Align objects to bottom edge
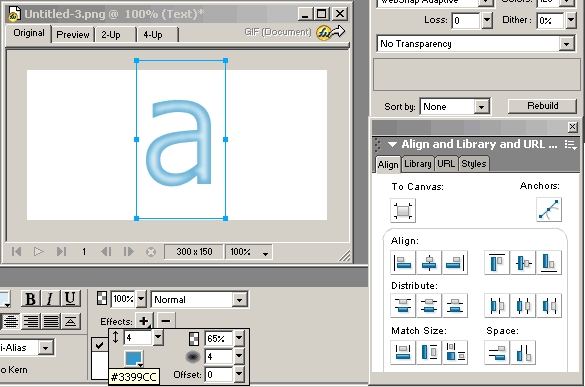 tap(549, 263)
